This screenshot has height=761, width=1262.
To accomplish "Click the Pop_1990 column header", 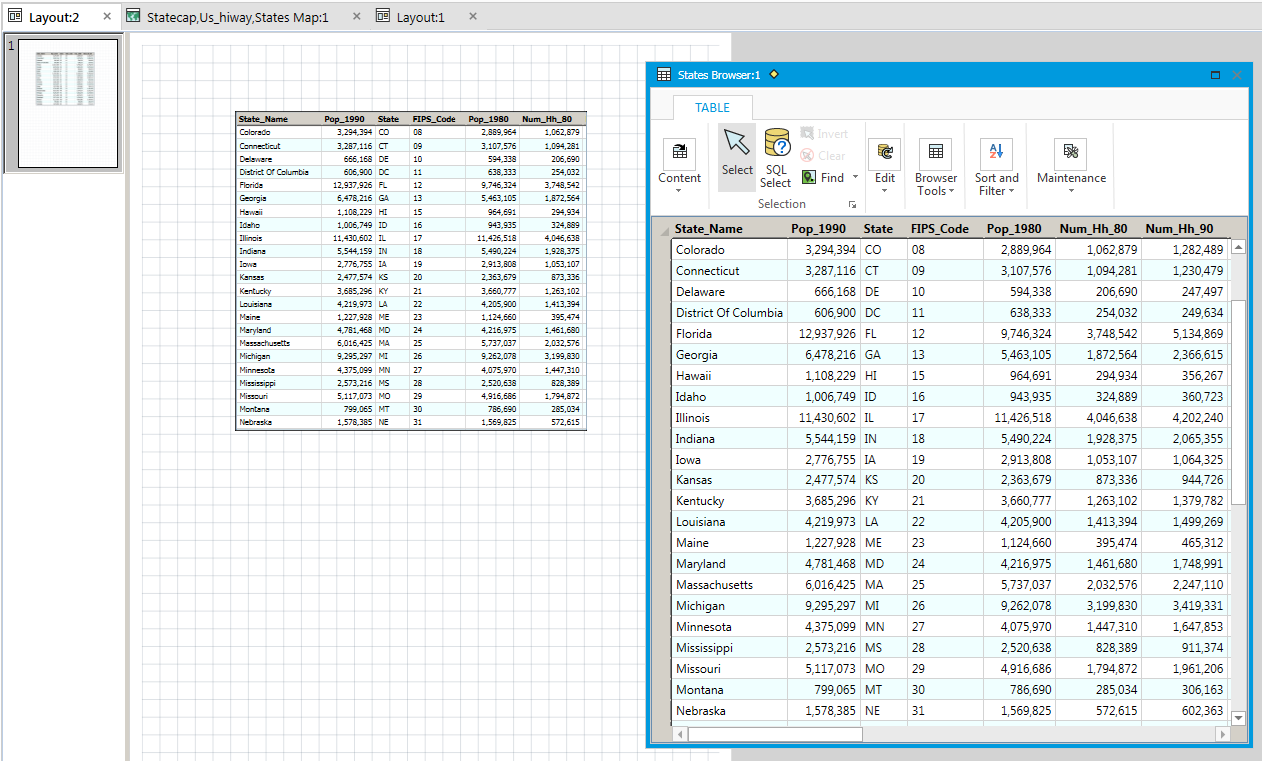I will 818,228.
